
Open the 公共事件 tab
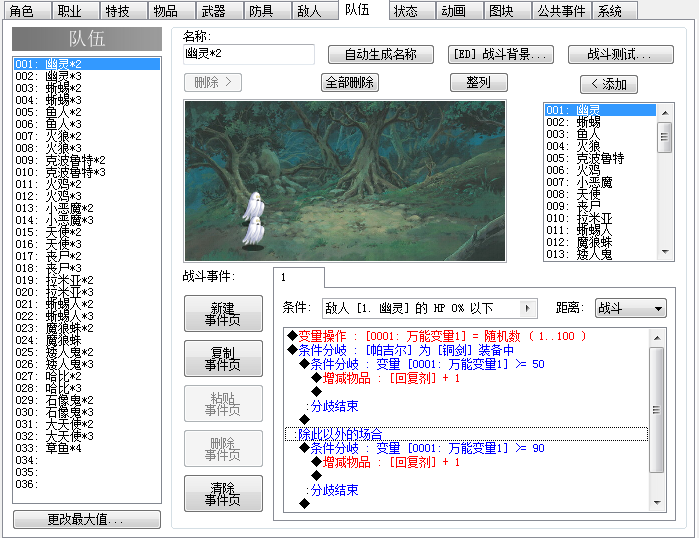(x=561, y=11)
